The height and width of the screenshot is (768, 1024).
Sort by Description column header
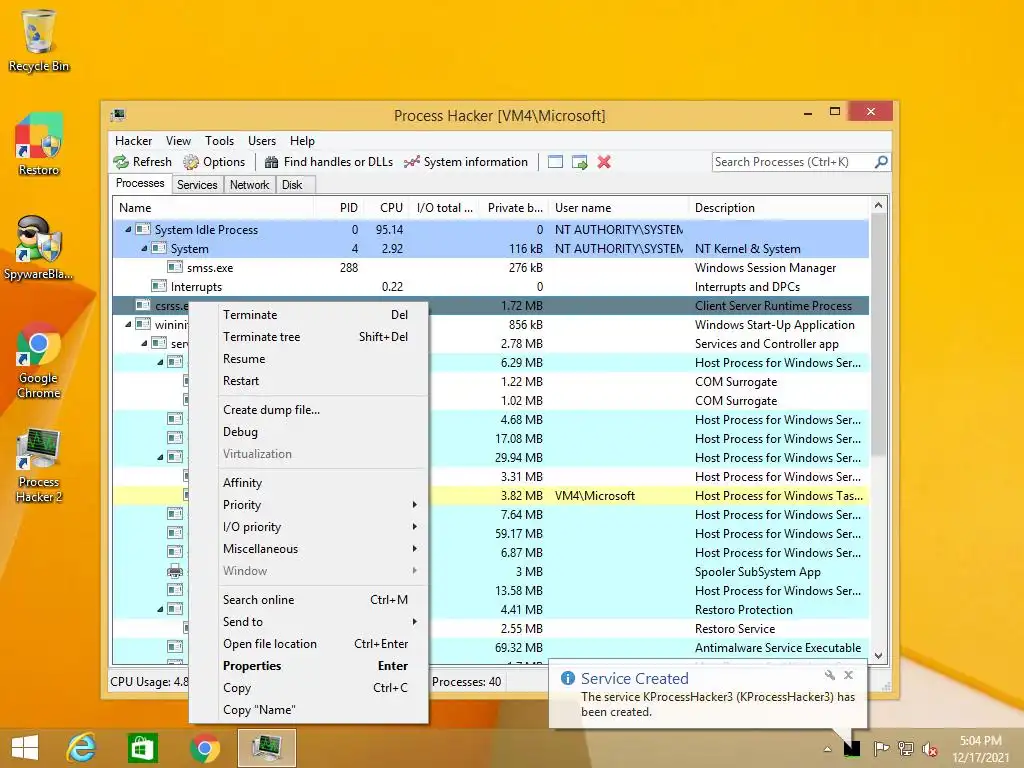click(x=779, y=208)
